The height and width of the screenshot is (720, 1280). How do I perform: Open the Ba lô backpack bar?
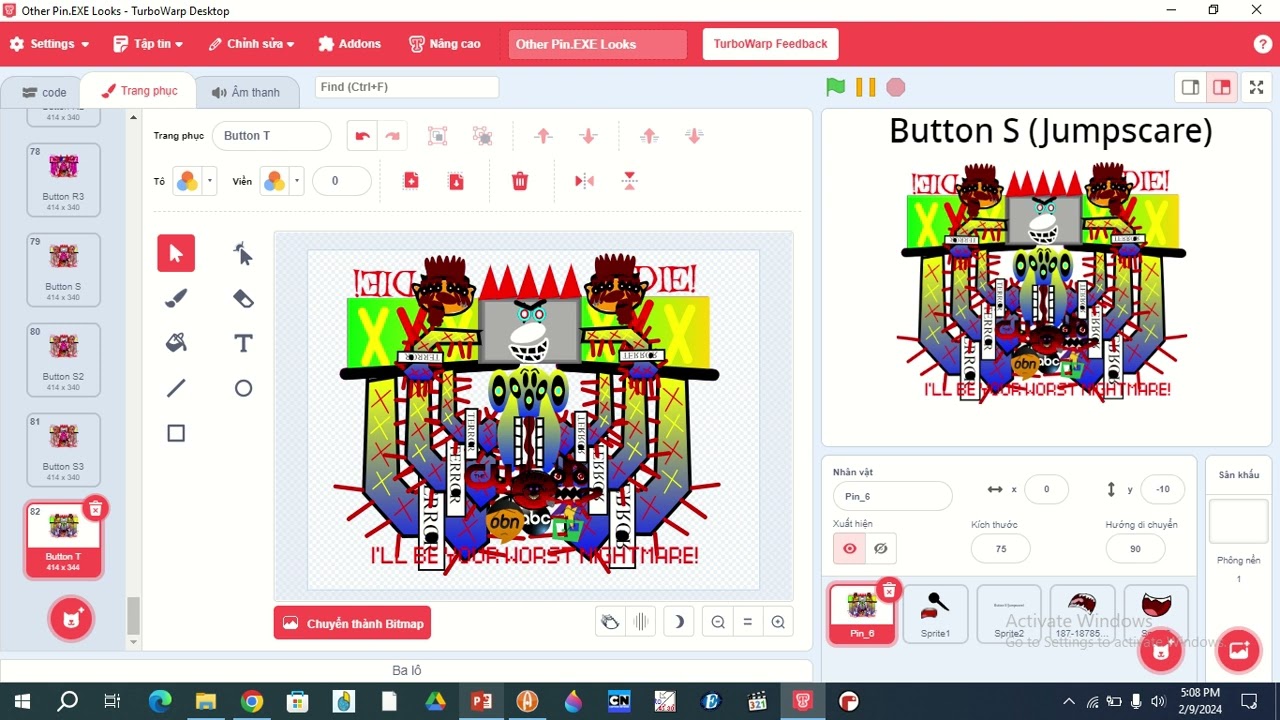405,670
